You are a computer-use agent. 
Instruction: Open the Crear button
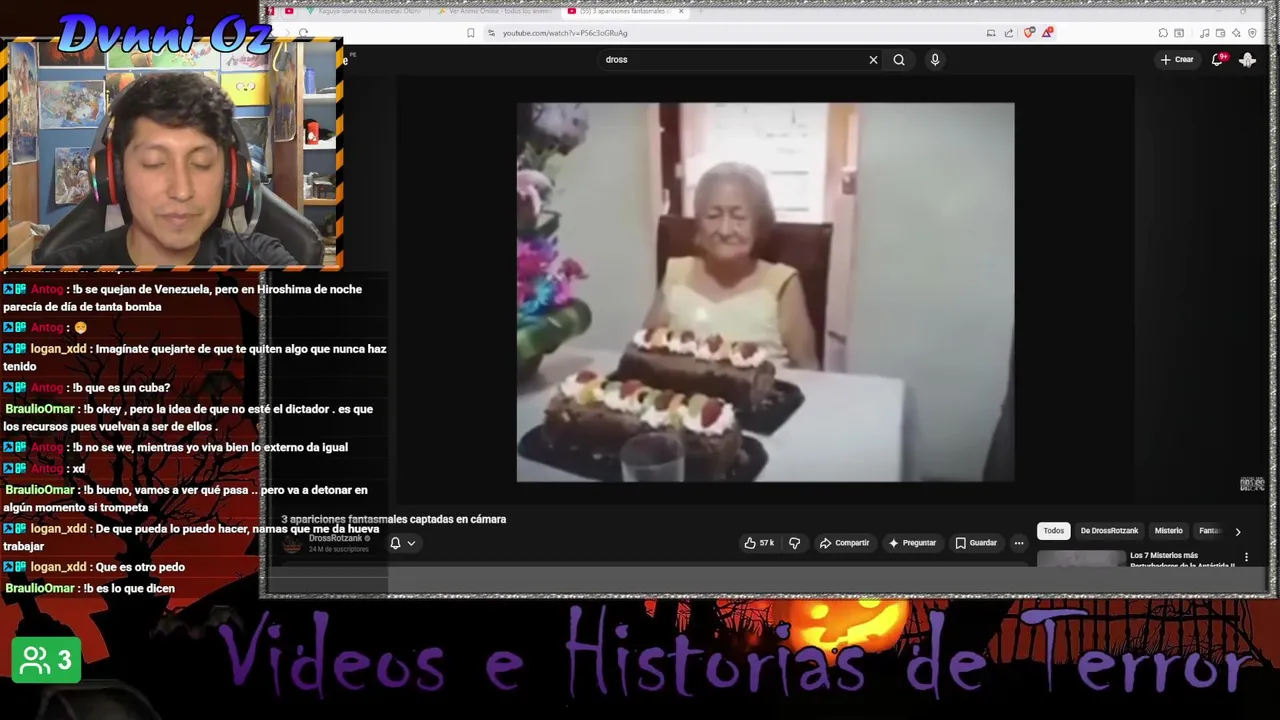(1177, 60)
